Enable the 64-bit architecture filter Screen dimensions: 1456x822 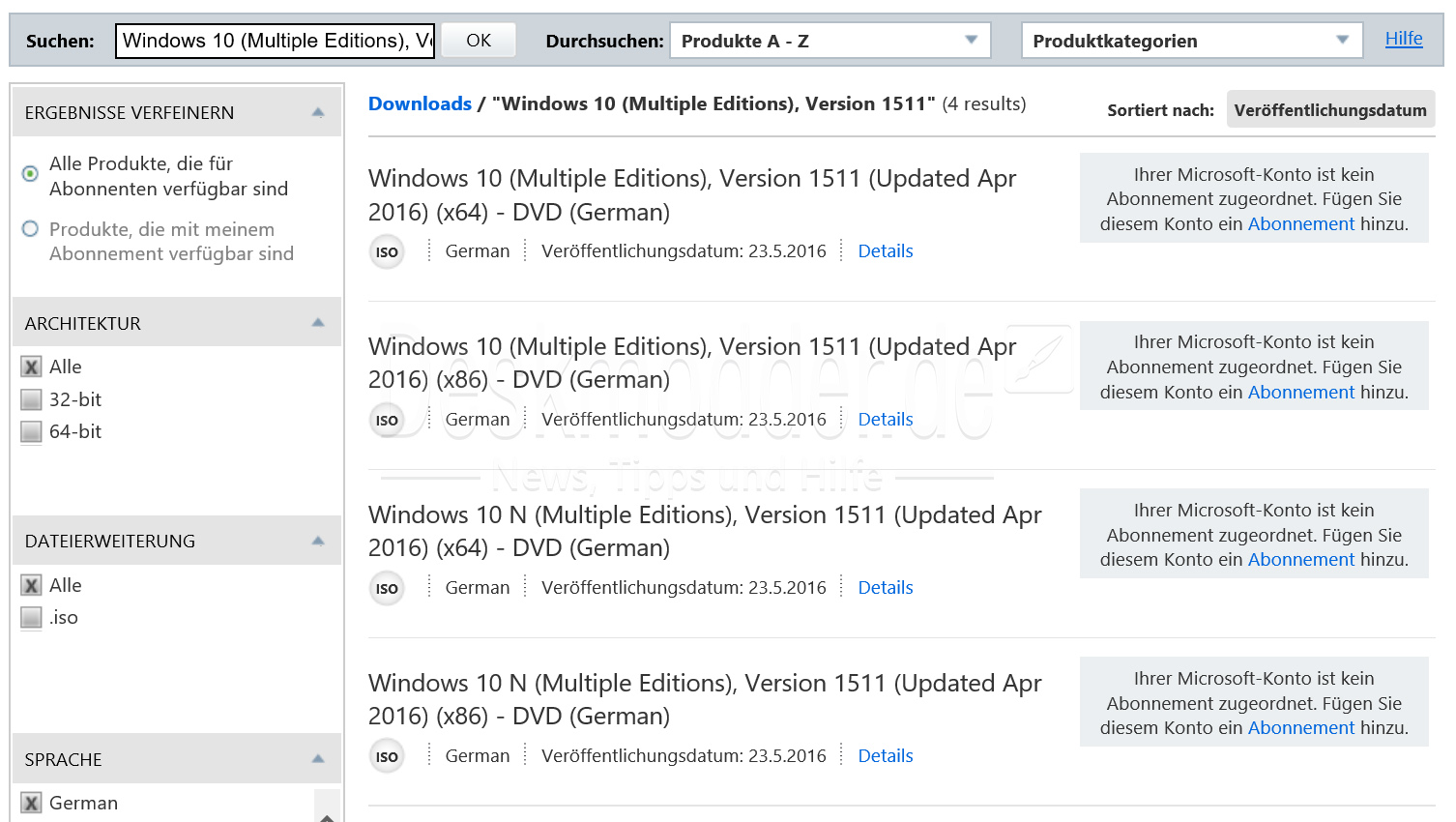pyautogui.click(x=32, y=431)
